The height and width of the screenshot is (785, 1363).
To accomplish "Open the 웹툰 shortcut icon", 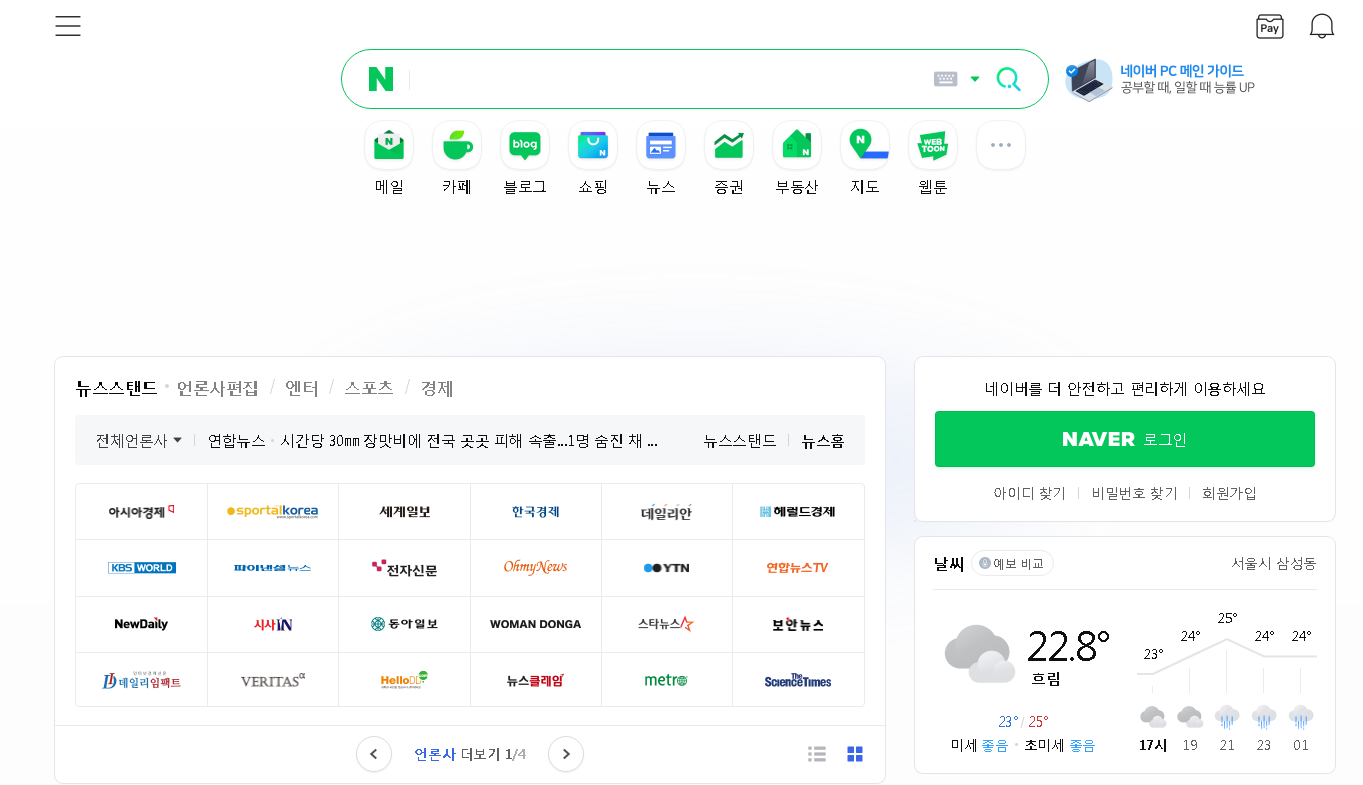I will [933, 146].
